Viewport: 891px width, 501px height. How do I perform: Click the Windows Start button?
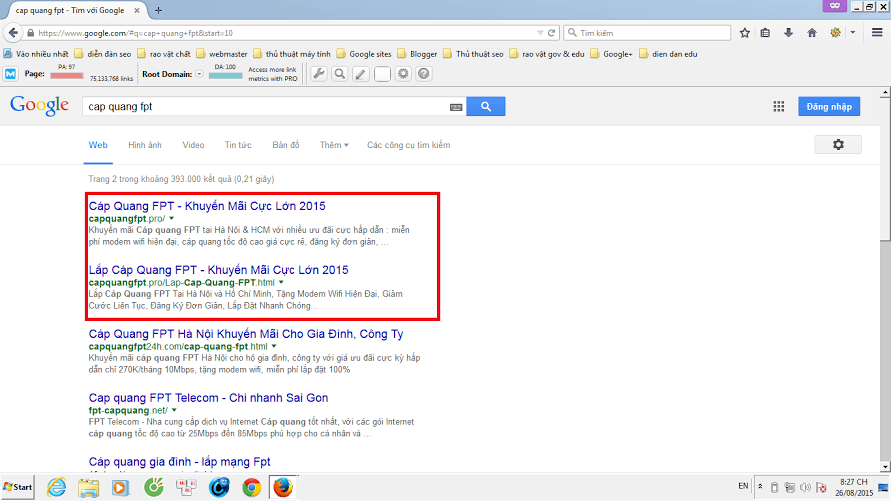pyautogui.click(x=18, y=487)
